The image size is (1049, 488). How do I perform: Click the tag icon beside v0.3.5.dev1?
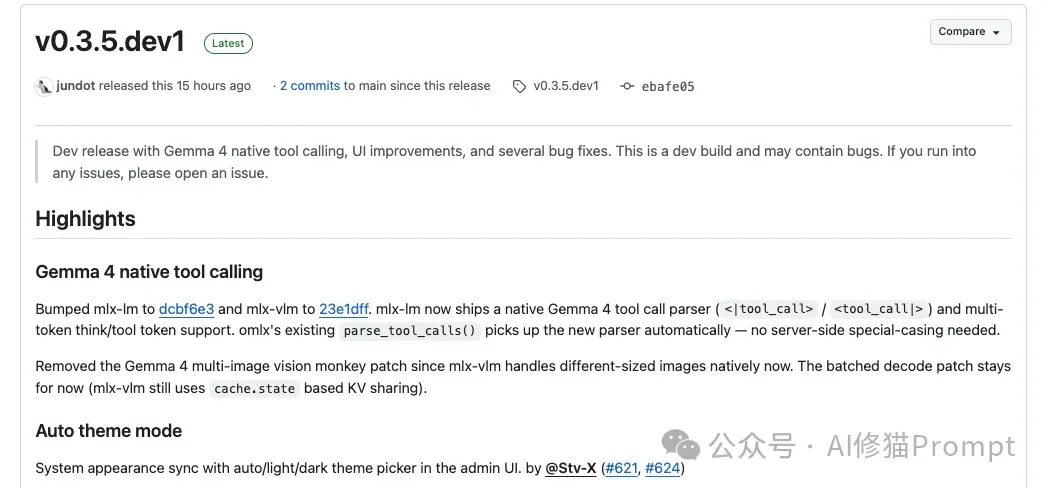(x=519, y=87)
